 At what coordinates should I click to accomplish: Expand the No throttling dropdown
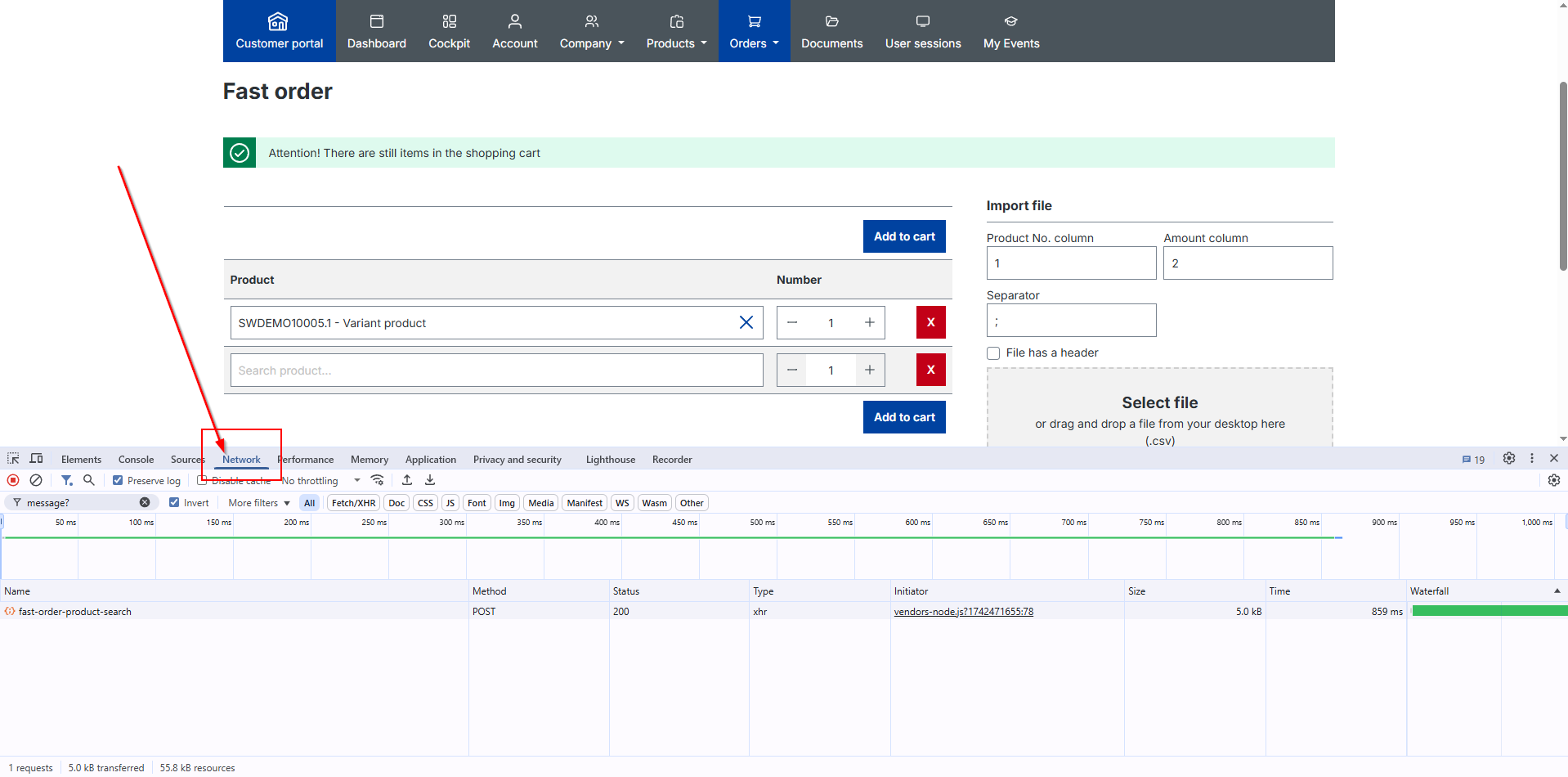[320, 481]
